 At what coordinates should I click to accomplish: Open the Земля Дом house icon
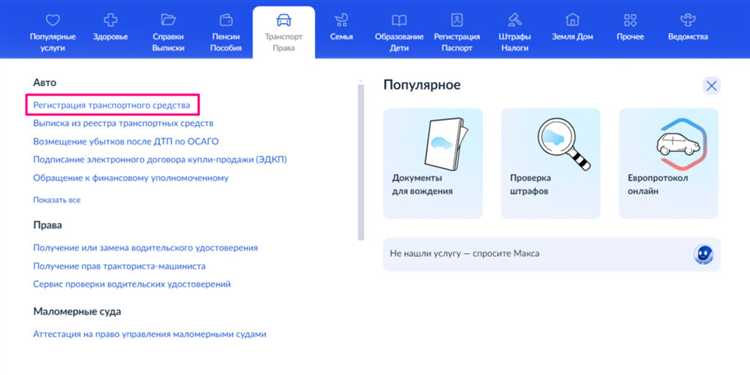tap(572, 20)
